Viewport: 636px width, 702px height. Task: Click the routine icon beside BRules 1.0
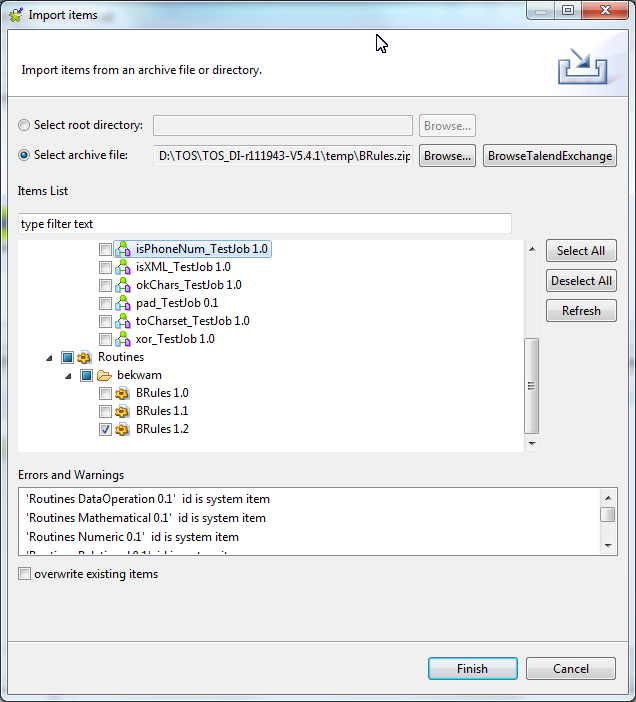pyautogui.click(x=123, y=393)
